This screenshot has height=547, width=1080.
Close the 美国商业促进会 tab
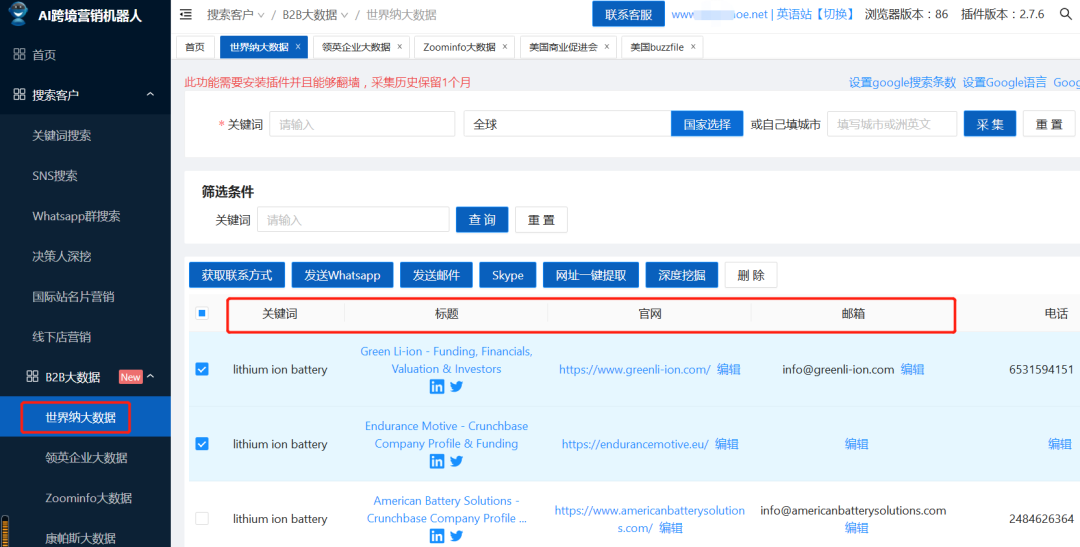pyautogui.click(x=606, y=47)
